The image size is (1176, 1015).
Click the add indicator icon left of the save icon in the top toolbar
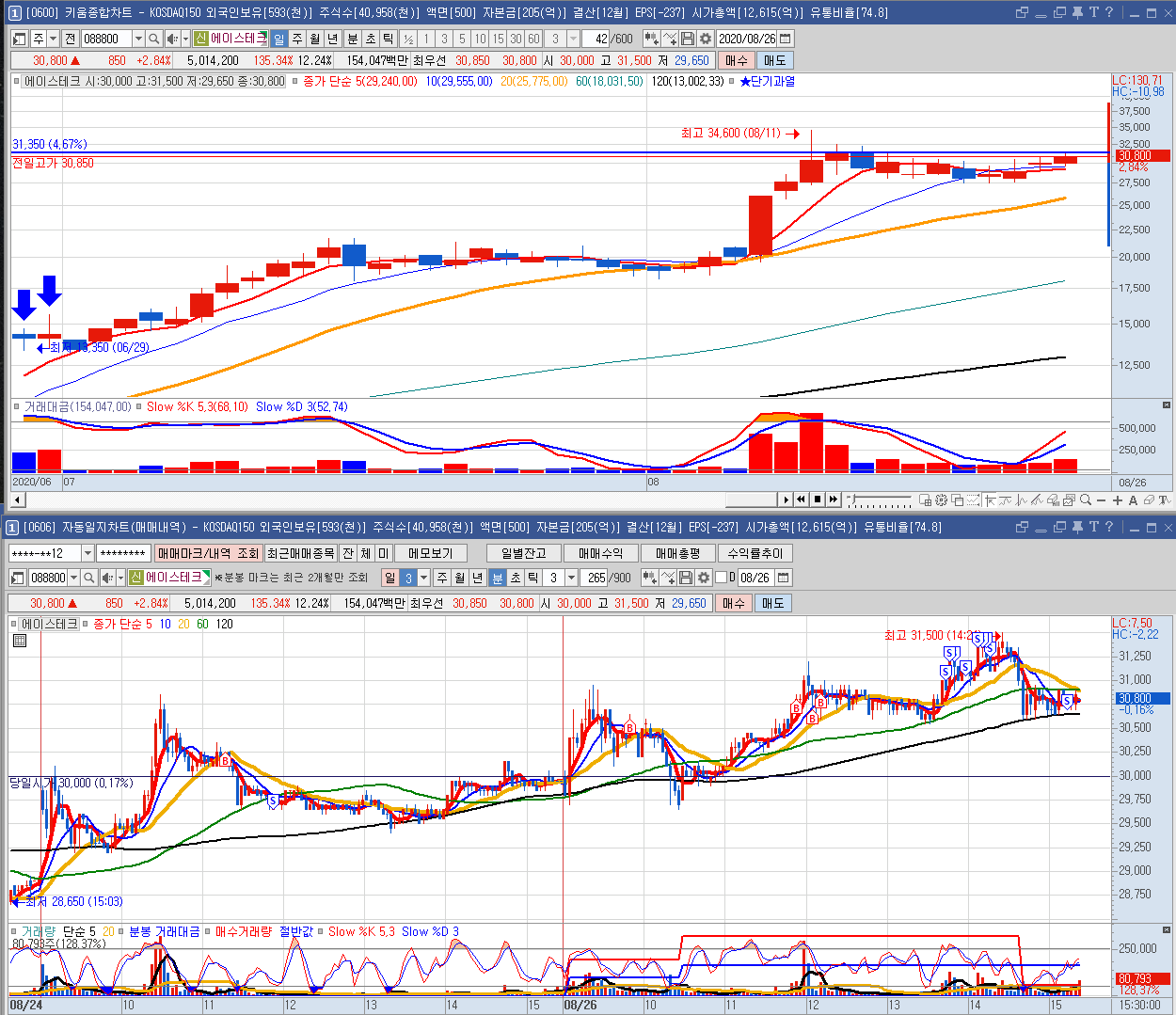[x=670, y=39]
